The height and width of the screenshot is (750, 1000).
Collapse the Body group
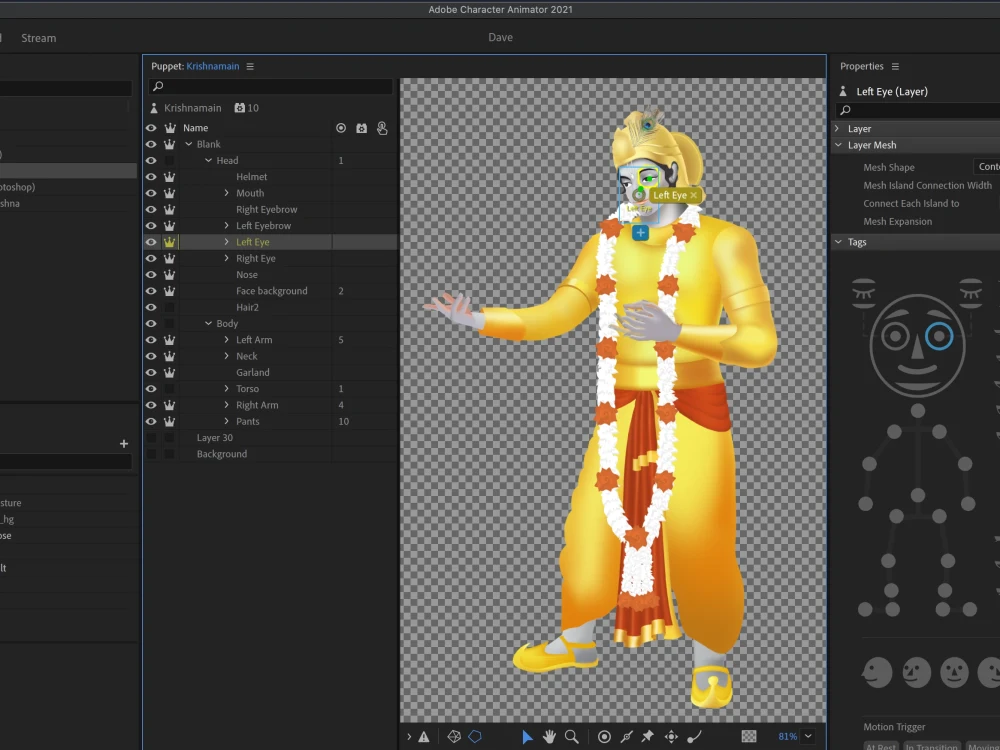tap(209, 323)
